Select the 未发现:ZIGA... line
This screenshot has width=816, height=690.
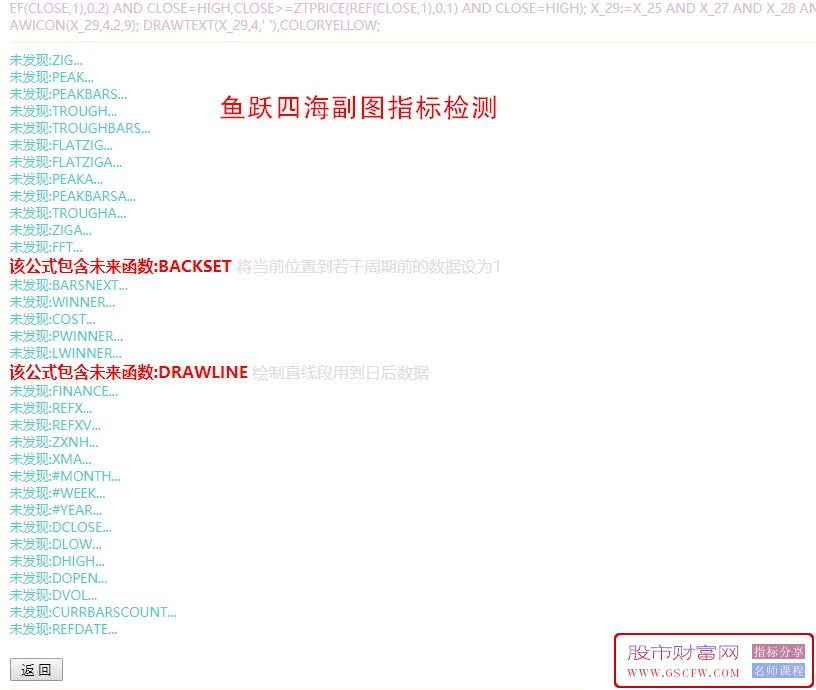pos(50,231)
